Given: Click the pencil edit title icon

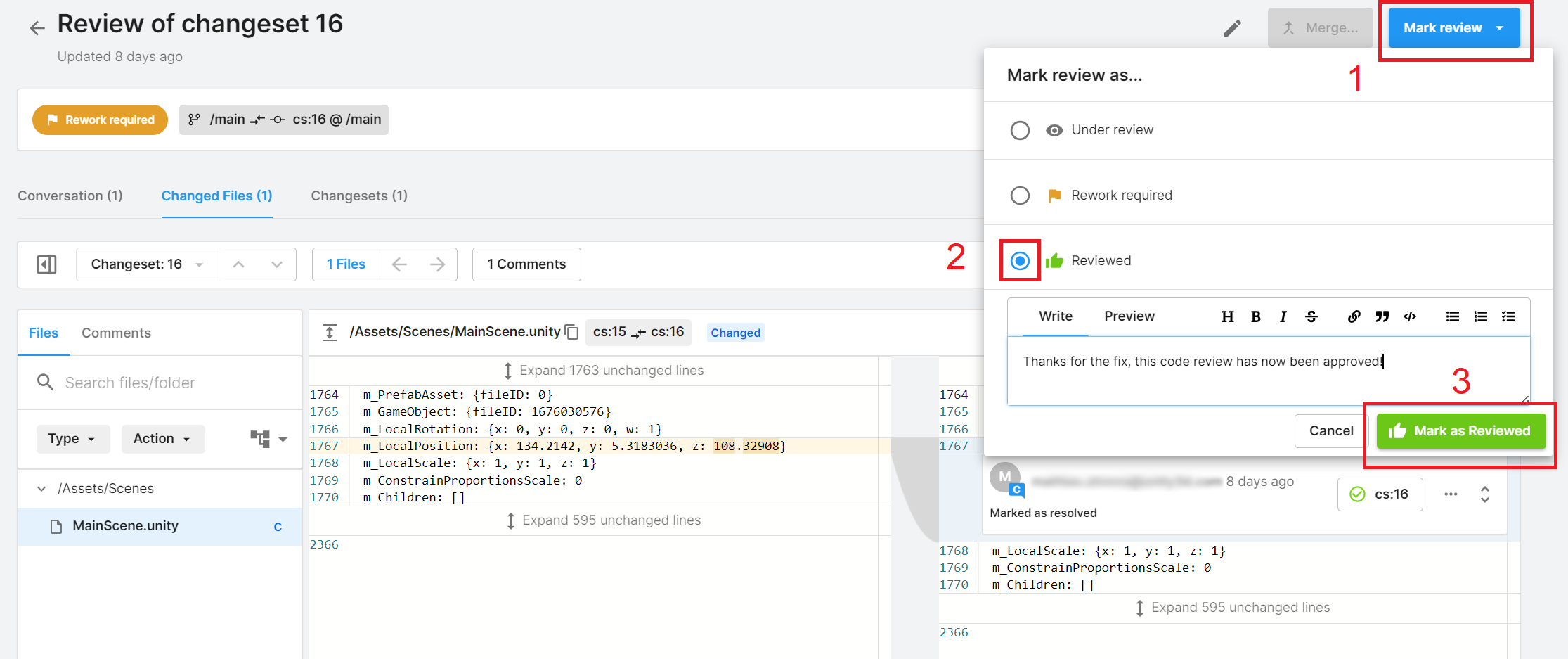Looking at the screenshot, I should 1232,28.
